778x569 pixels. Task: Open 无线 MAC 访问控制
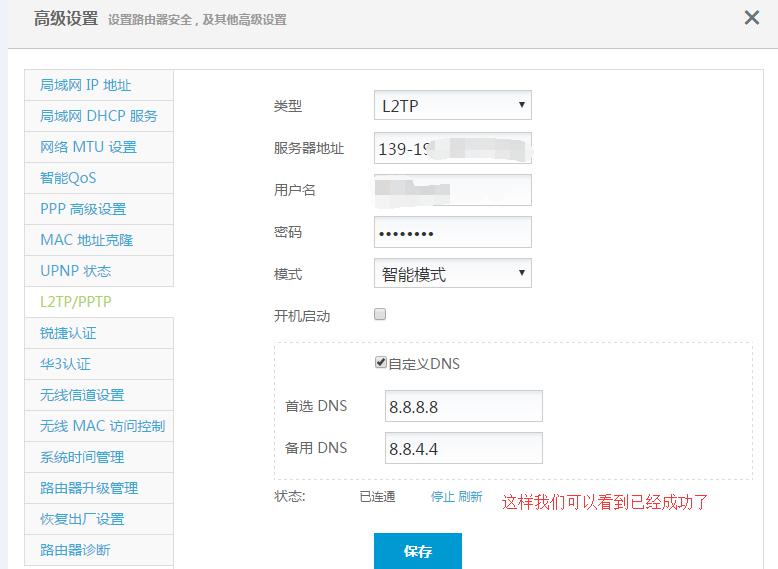pyautogui.click(x=99, y=426)
